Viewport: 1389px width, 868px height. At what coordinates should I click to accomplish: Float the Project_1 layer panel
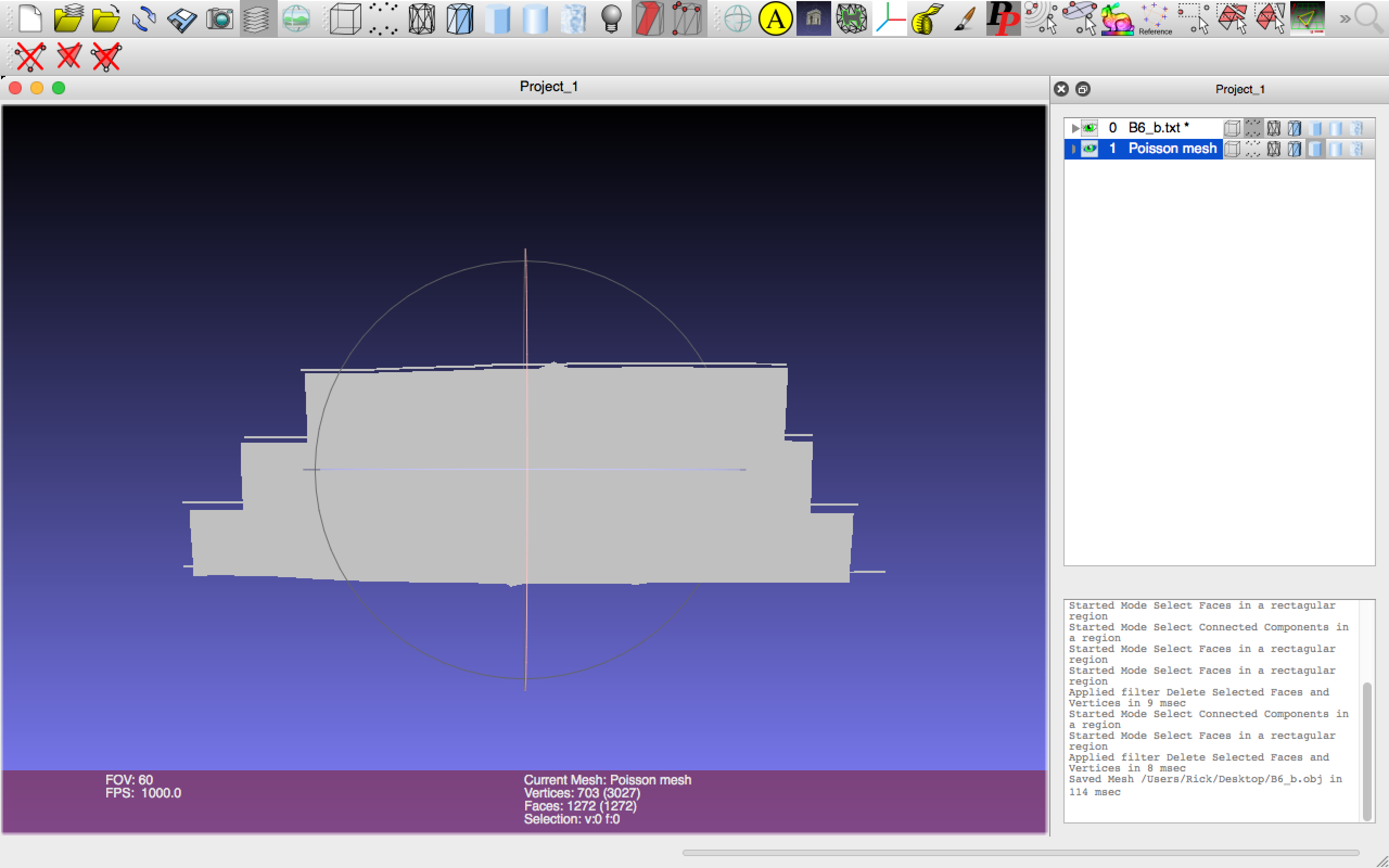1082,89
